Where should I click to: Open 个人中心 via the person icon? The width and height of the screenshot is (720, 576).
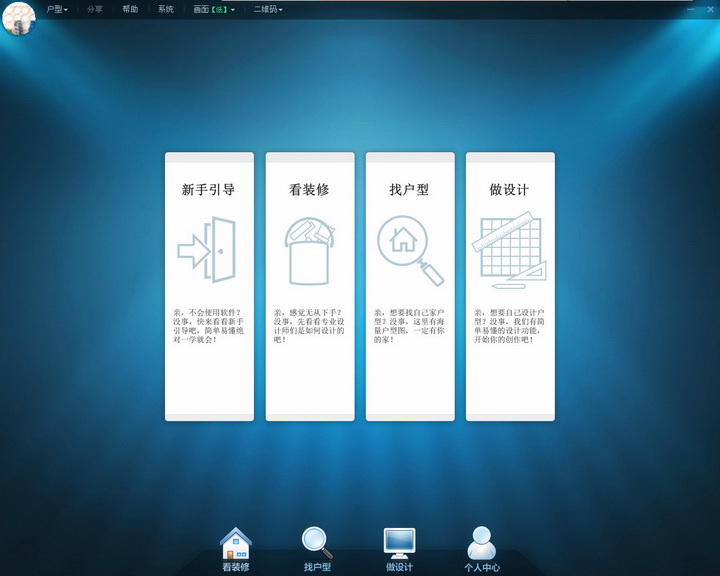pyautogui.click(x=481, y=543)
